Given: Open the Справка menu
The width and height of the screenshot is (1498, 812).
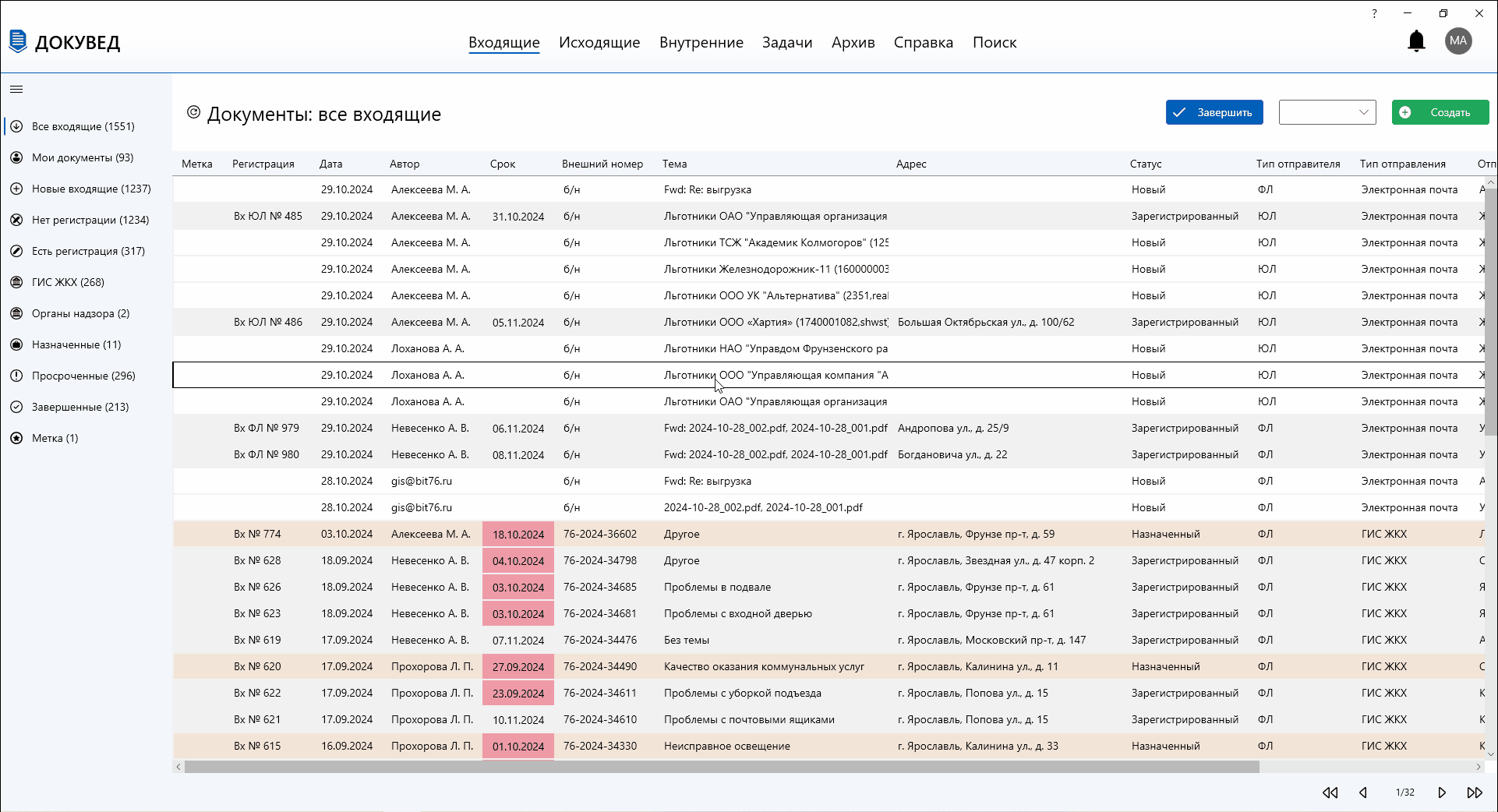Looking at the screenshot, I should pos(924,42).
